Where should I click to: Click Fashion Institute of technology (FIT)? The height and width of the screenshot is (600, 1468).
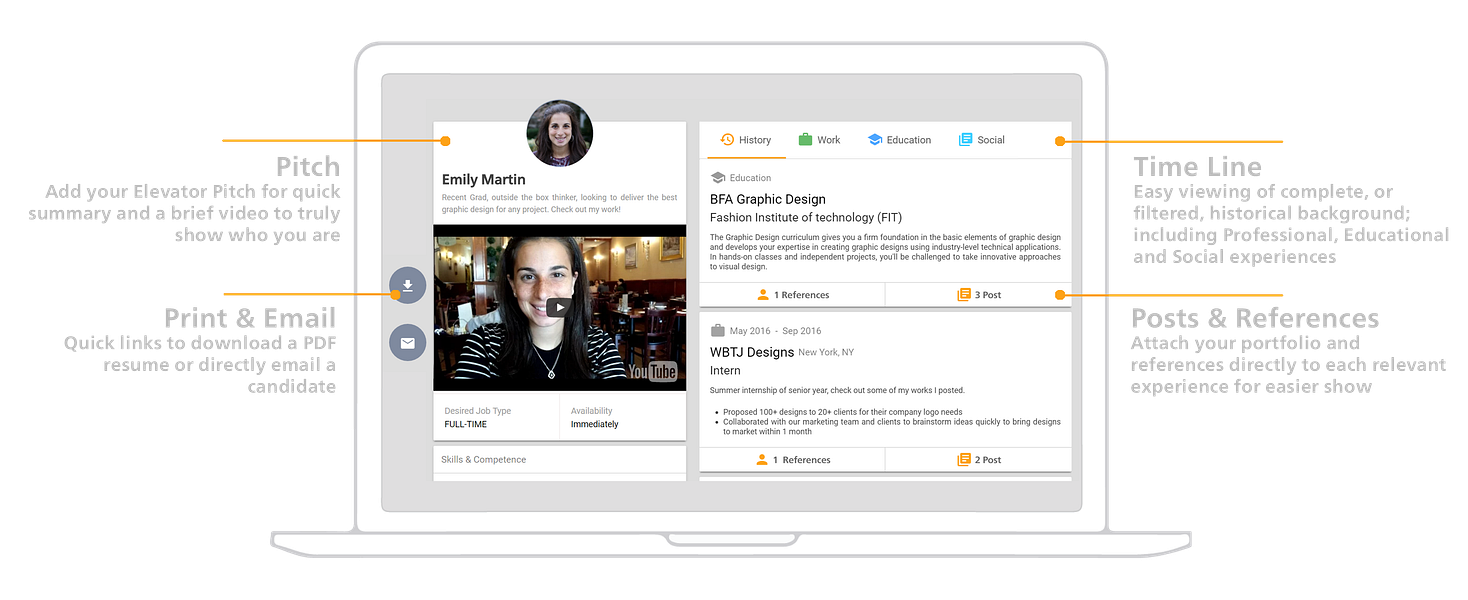806,217
